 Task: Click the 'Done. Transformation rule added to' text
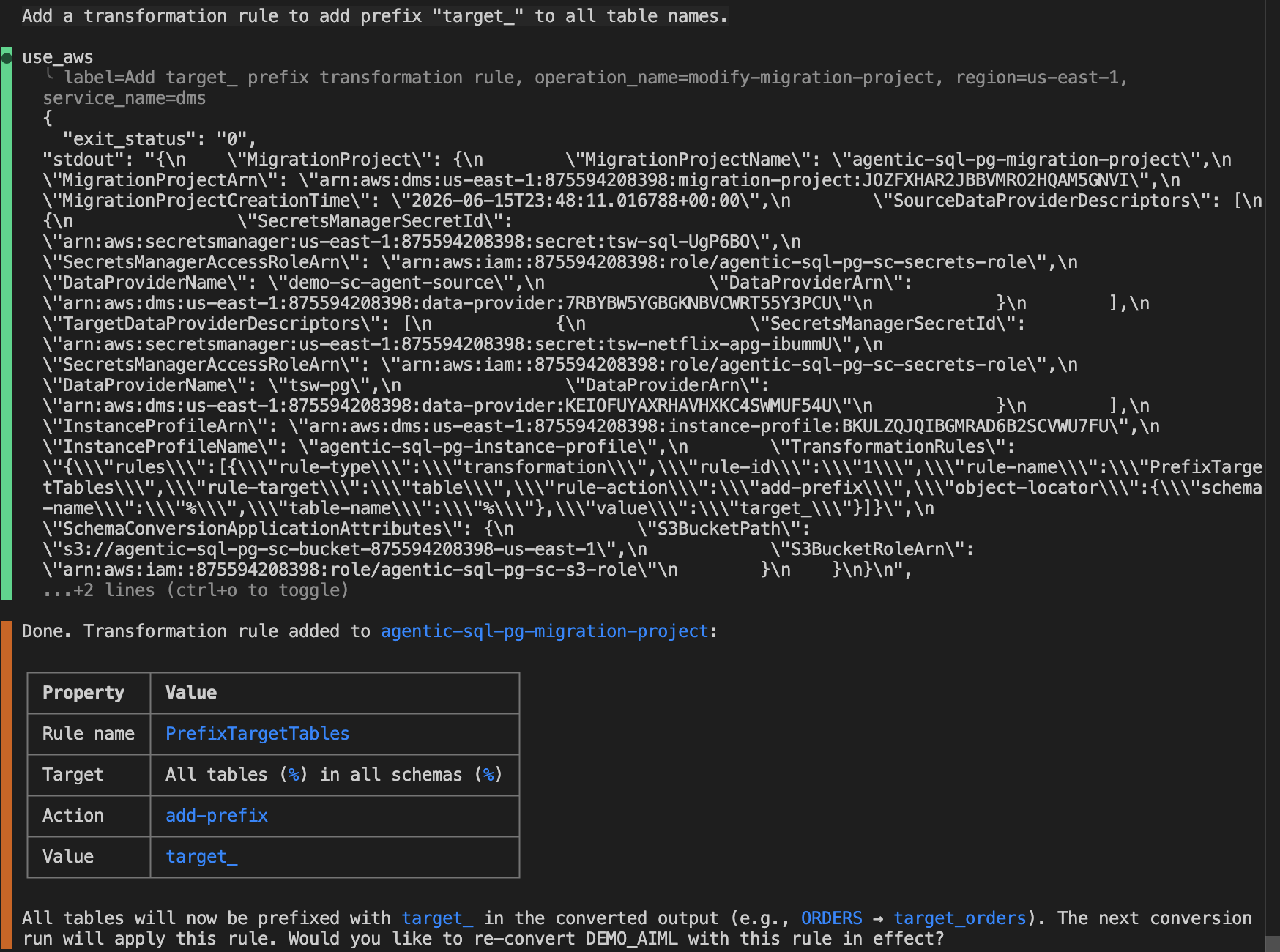[196, 631]
